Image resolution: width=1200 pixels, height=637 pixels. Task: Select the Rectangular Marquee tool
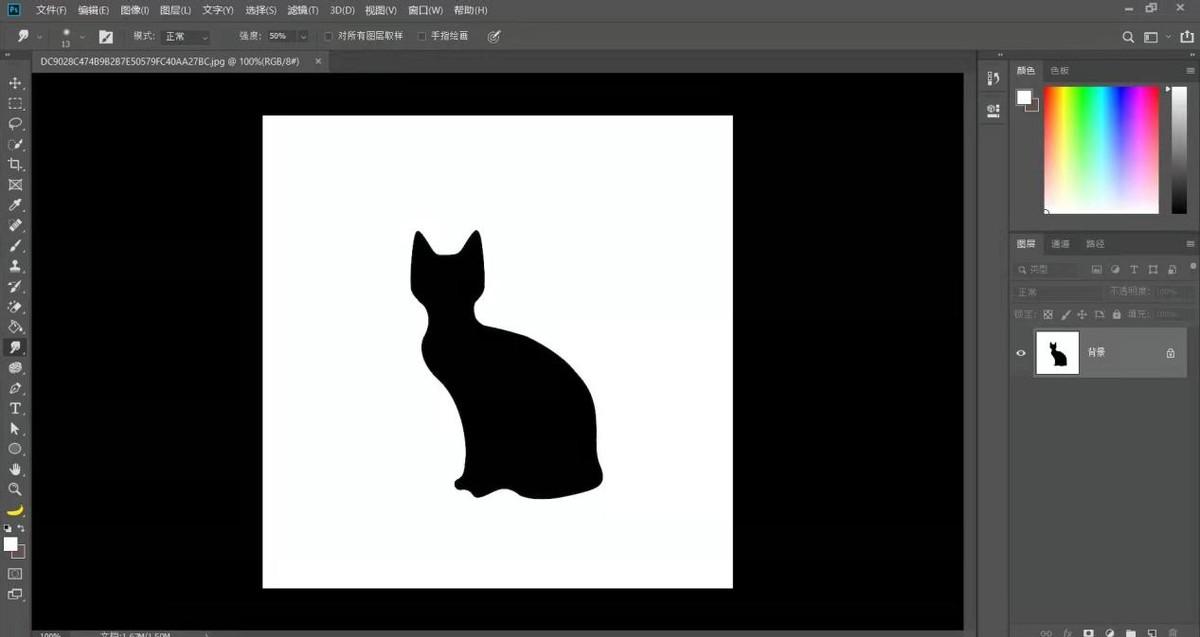click(15, 103)
